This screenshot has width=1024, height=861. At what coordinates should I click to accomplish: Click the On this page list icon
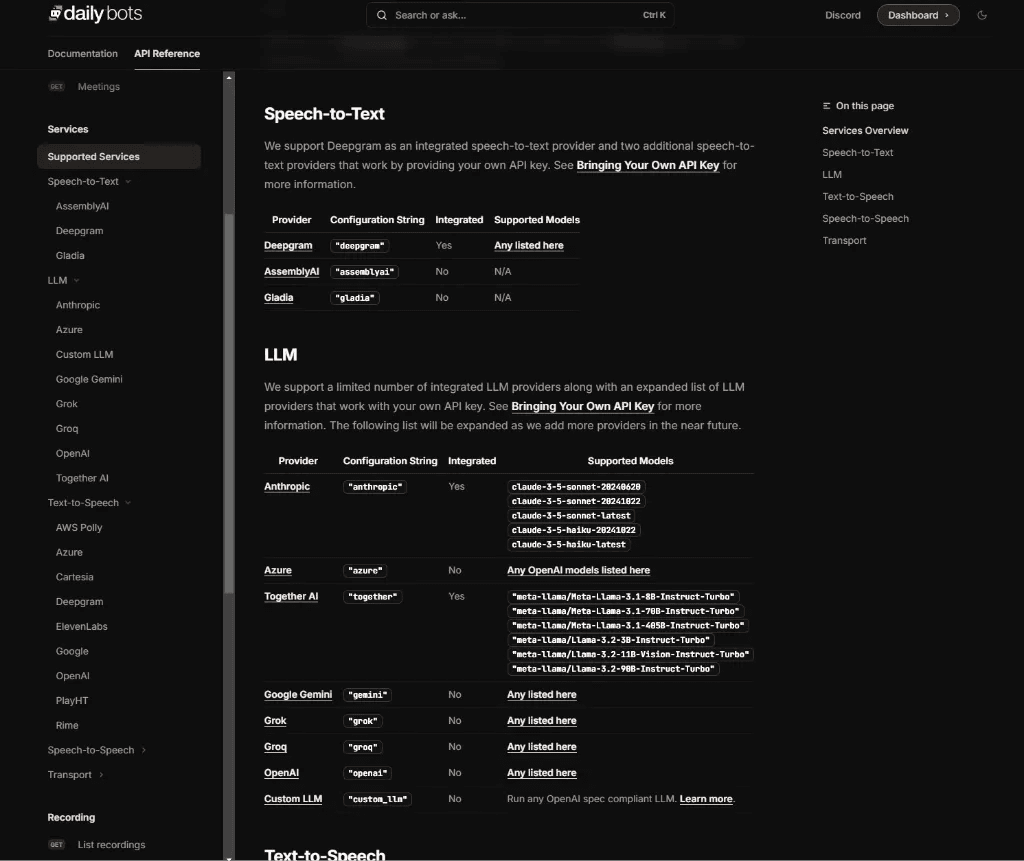click(827, 106)
